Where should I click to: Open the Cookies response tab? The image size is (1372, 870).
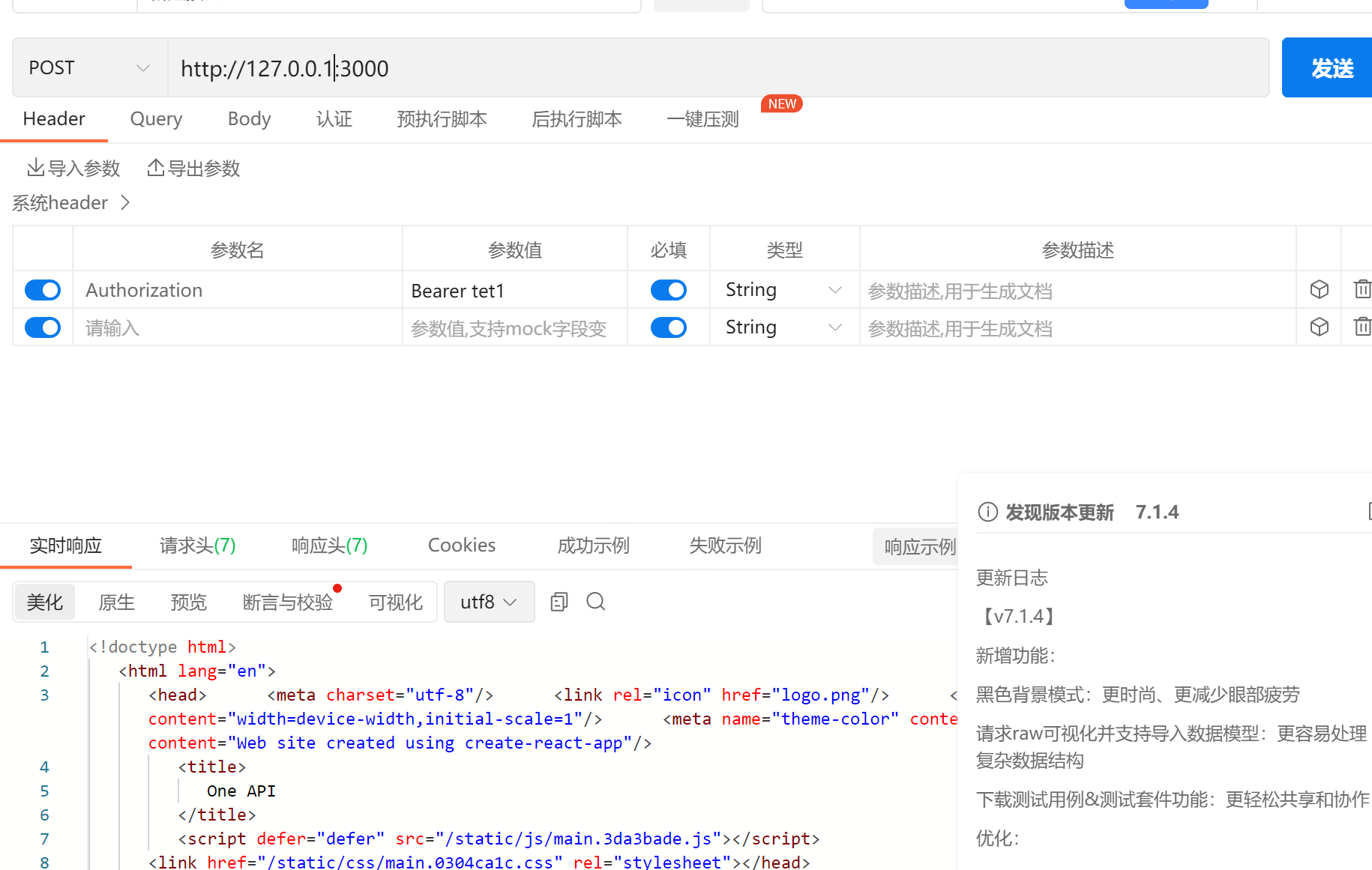[x=461, y=545]
